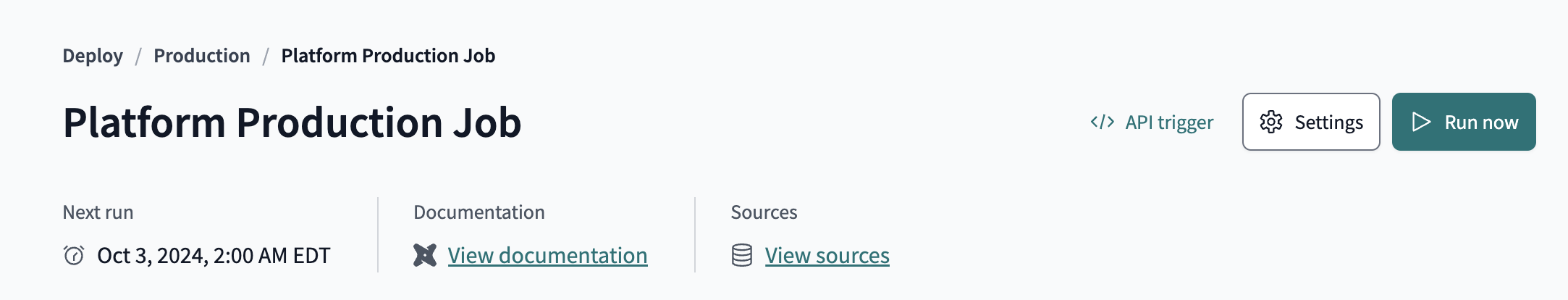Open the View sources link
The width and height of the screenshot is (1568, 300).
pos(827,255)
